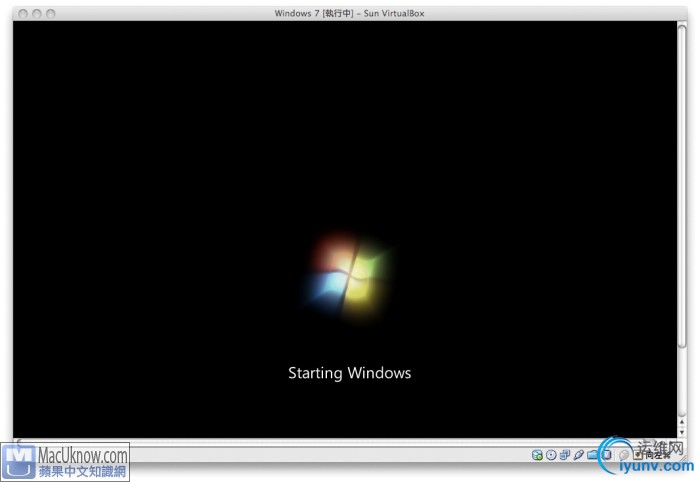Click the "Starting Windows" text in guest screen
The width and height of the screenshot is (700, 482).
350,373
